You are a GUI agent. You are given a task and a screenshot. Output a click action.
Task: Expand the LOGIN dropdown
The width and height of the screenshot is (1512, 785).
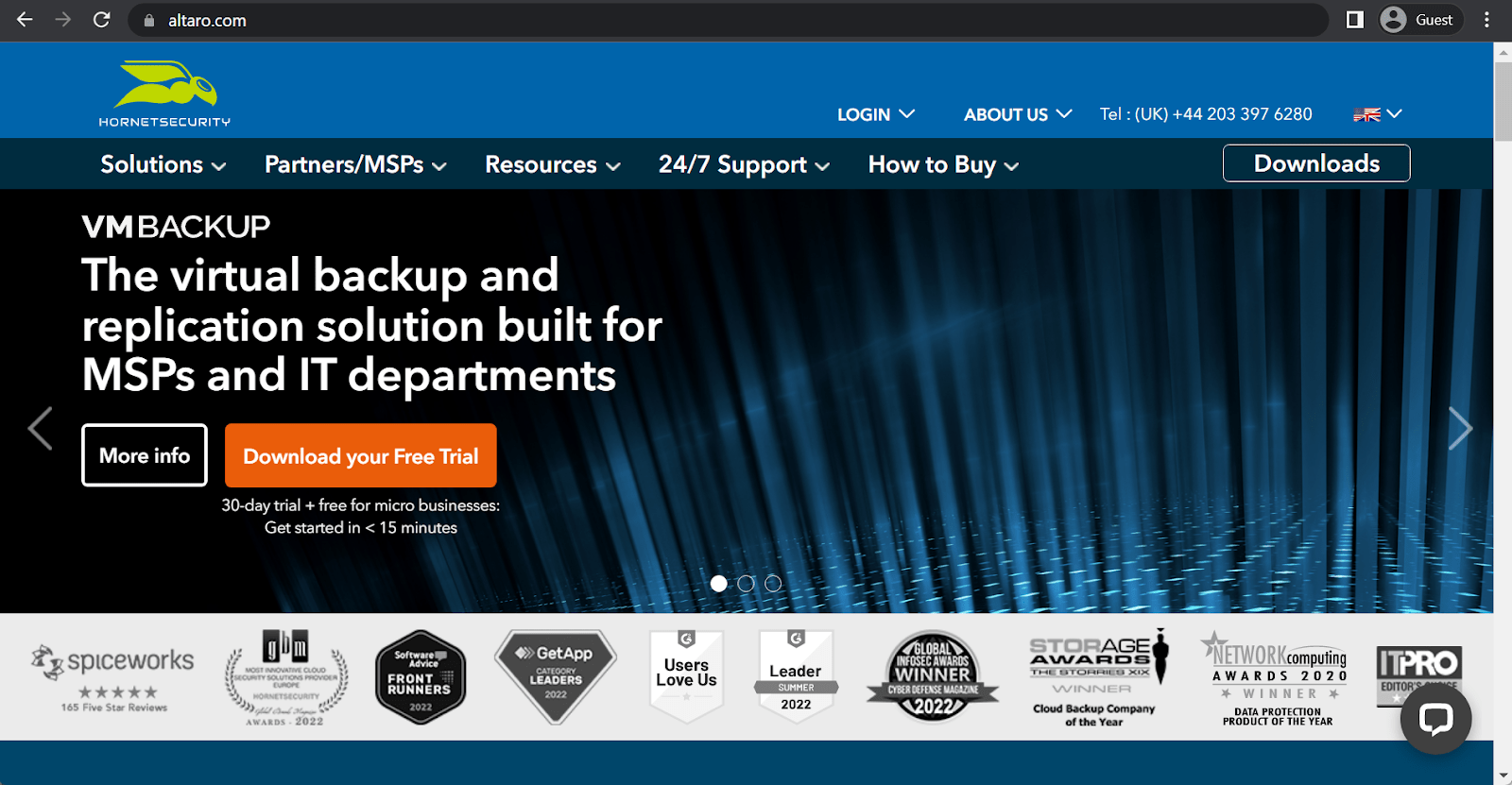[x=875, y=114]
